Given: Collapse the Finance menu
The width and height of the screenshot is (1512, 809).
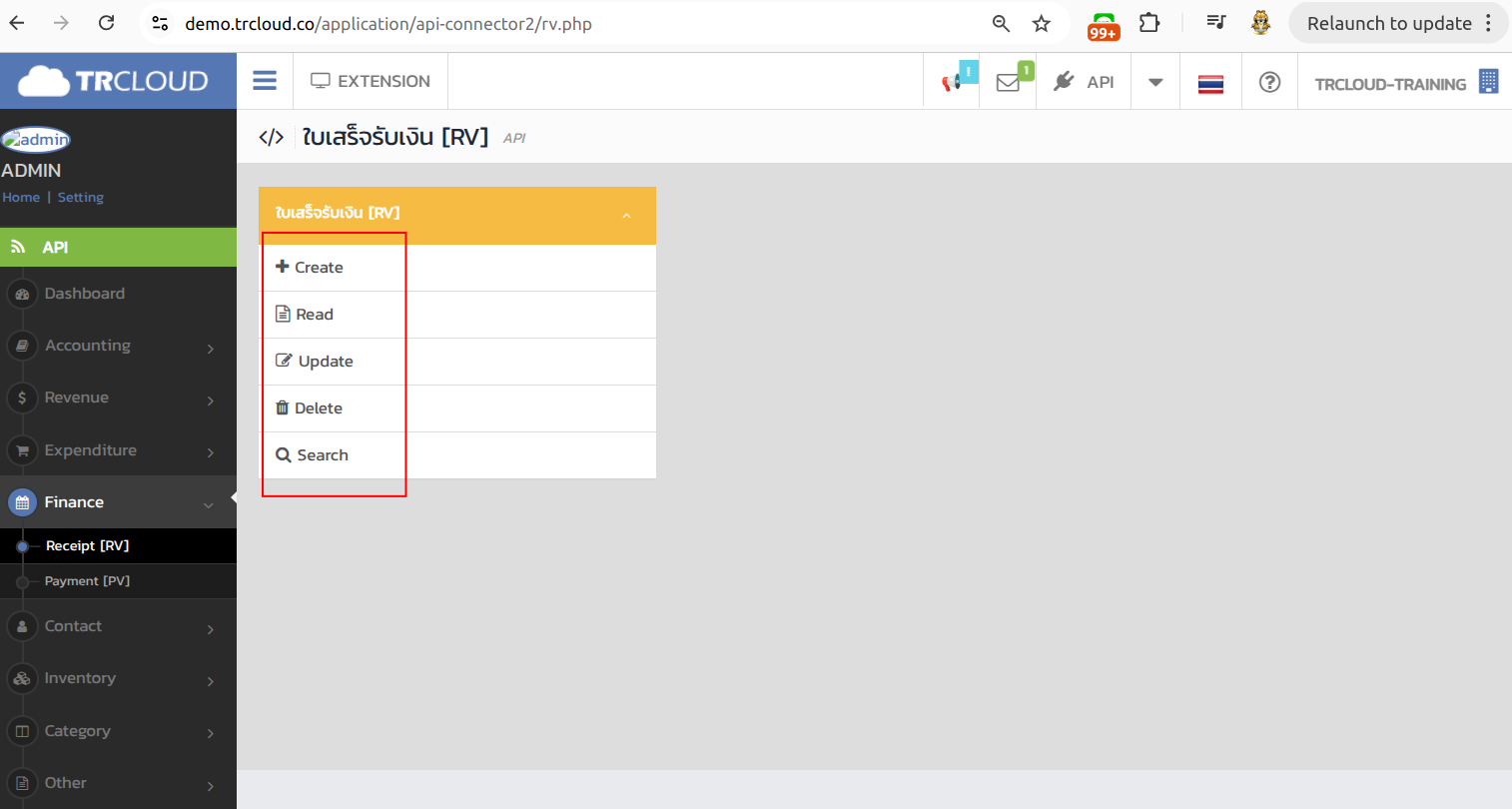Looking at the screenshot, I should 118,502.
